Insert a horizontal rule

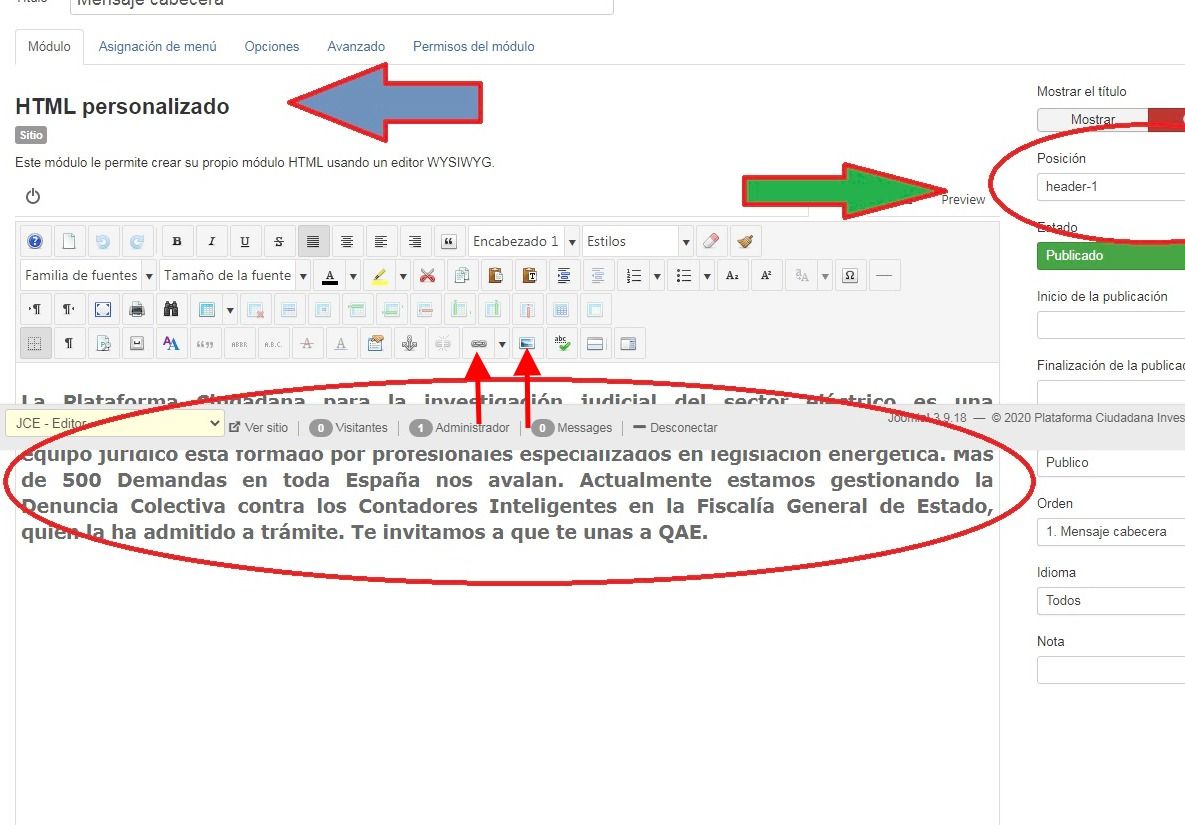pos(883,276)
